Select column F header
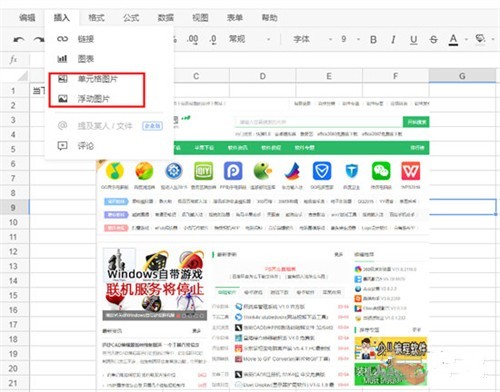The height and width of the screenshot is (392, 500). pos(395,76)
